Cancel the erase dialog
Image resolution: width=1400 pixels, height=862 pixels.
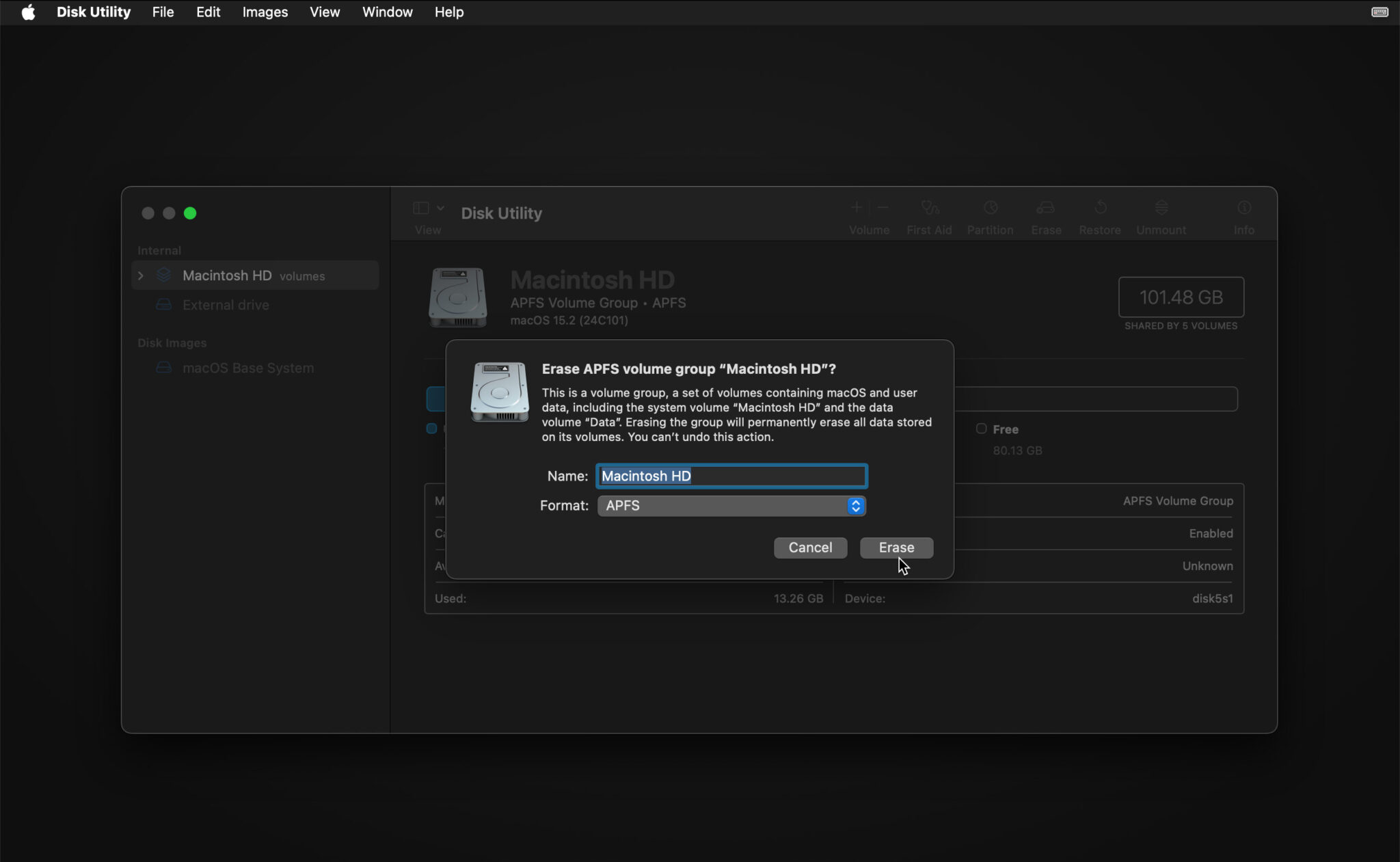pos(809,548)
